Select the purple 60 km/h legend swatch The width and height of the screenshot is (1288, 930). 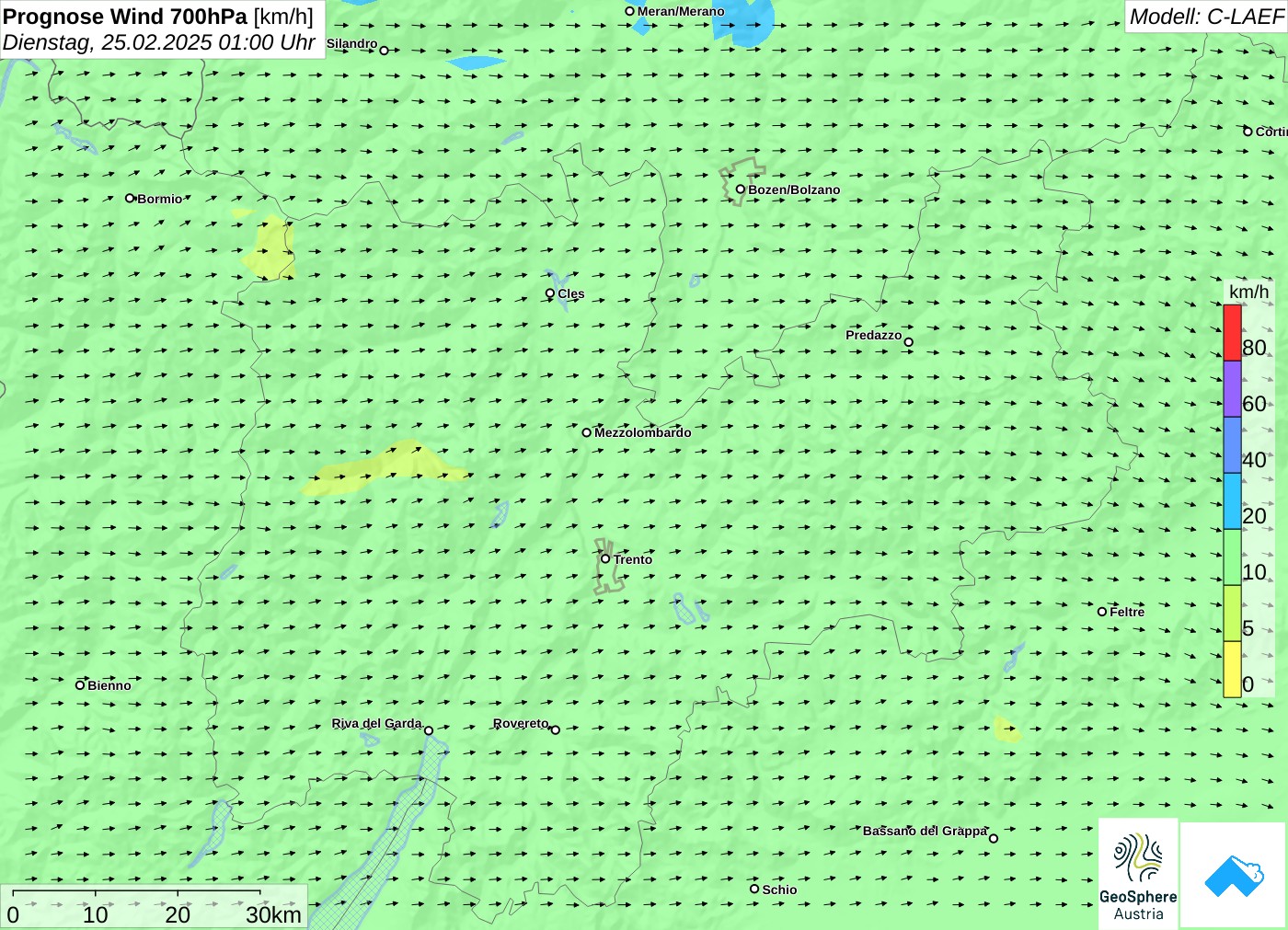tap(1232, 388)
